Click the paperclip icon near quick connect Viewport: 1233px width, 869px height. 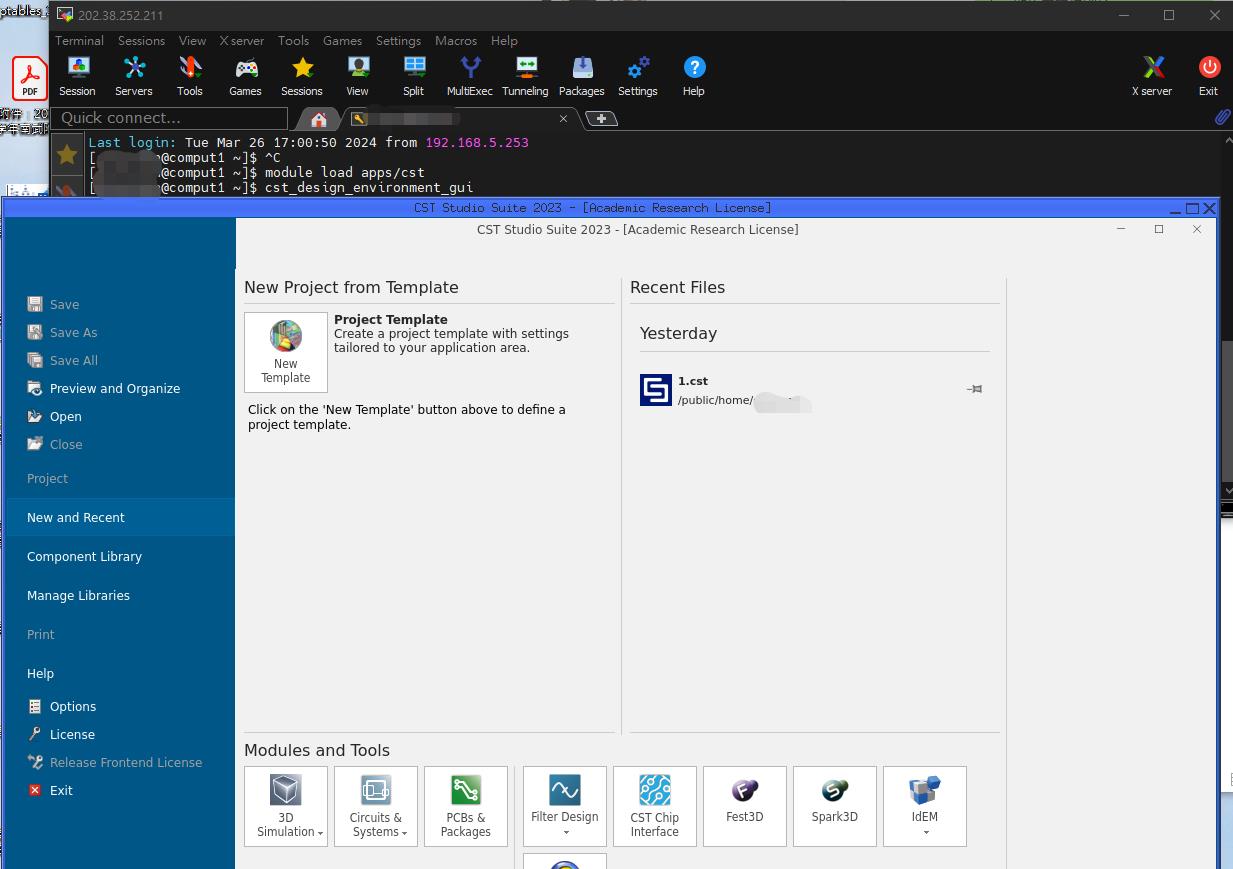click(x=1222, y=117)
